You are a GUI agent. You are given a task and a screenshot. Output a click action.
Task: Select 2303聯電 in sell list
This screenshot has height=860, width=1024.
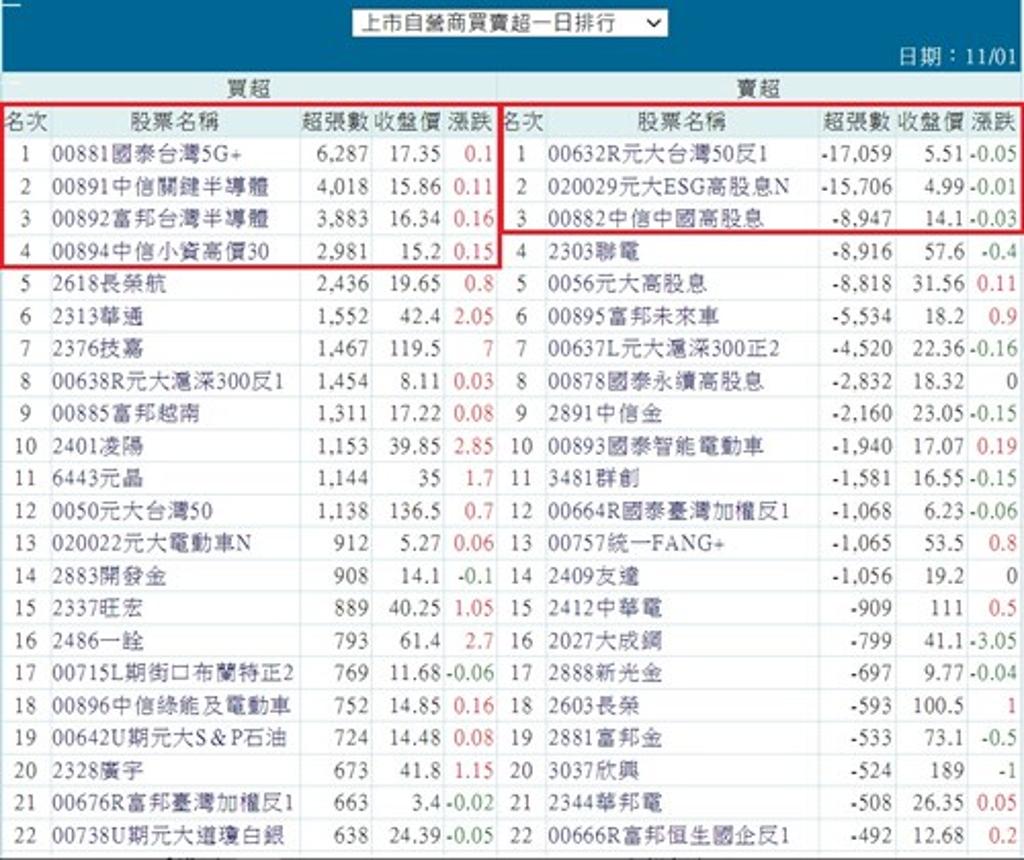(x=593, y=251)
